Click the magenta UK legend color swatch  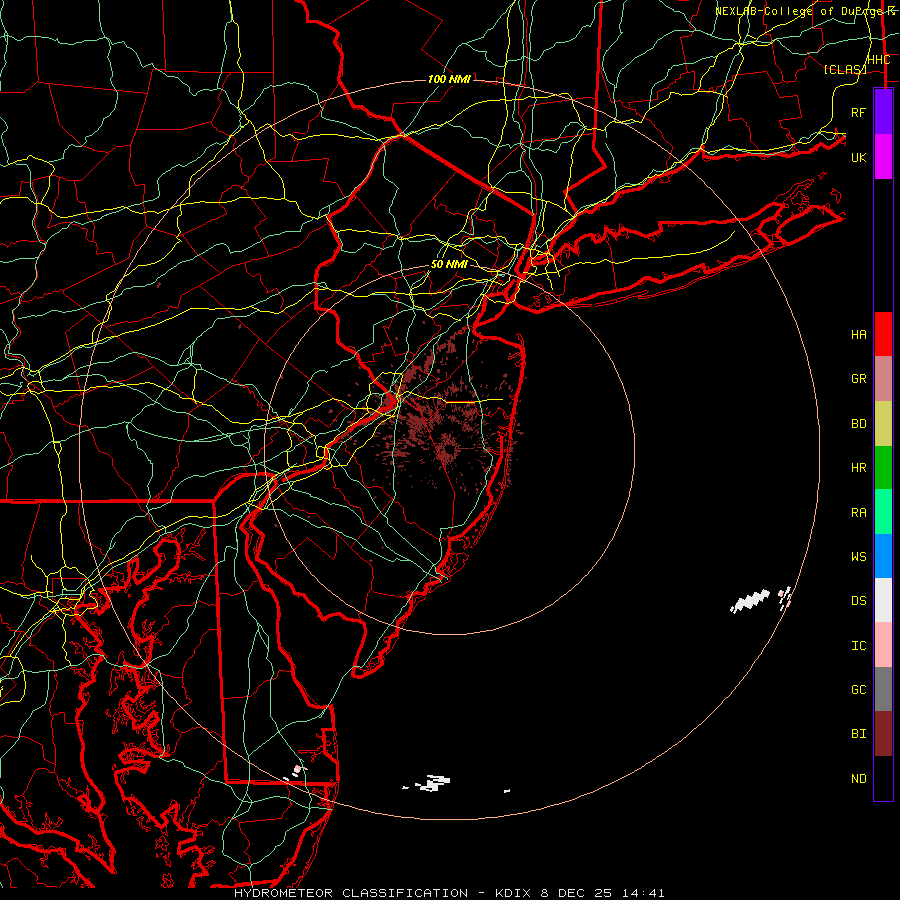(883, 156)
